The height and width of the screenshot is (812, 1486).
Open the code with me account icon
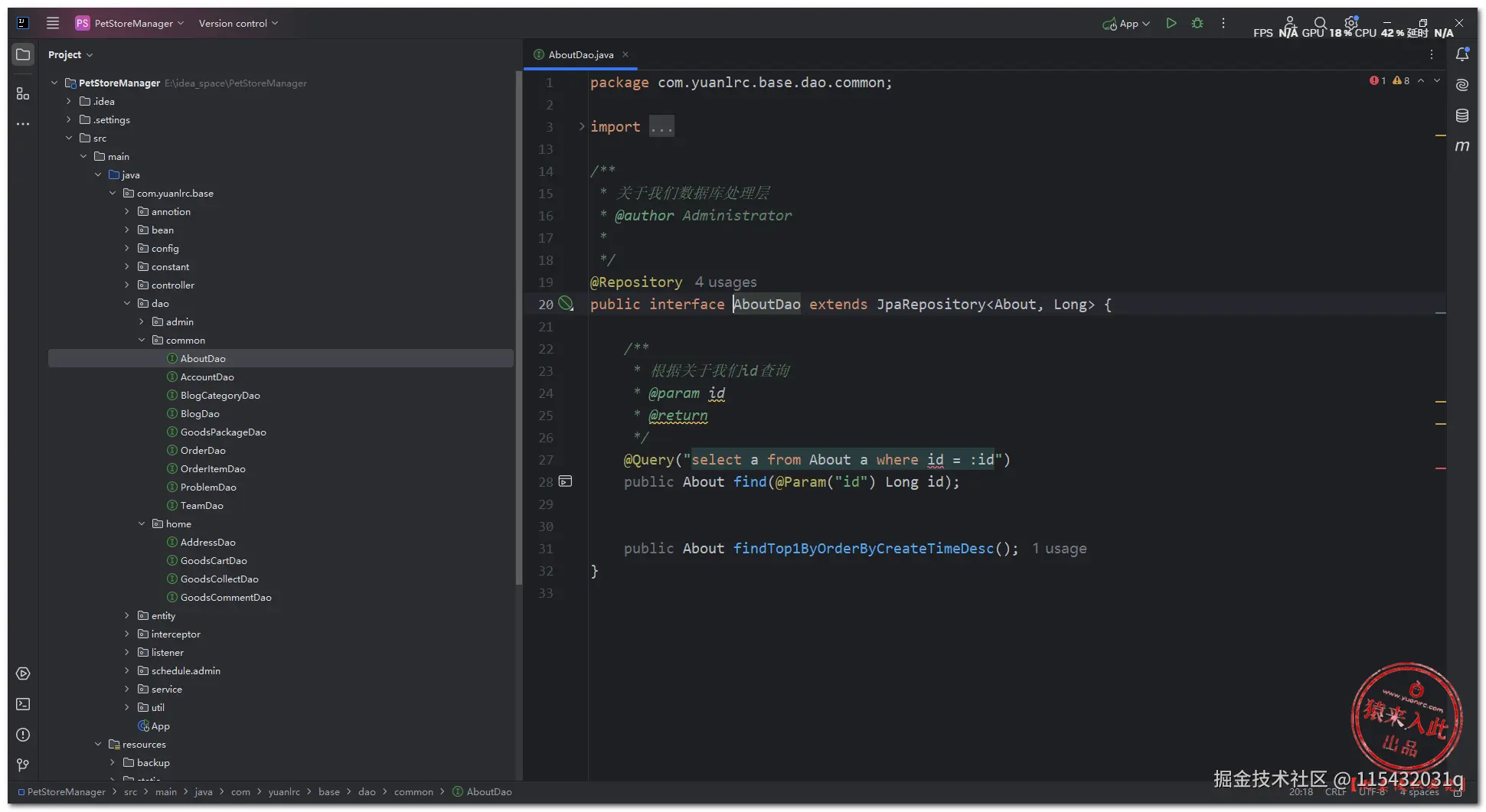click(x=1290, y=23)
